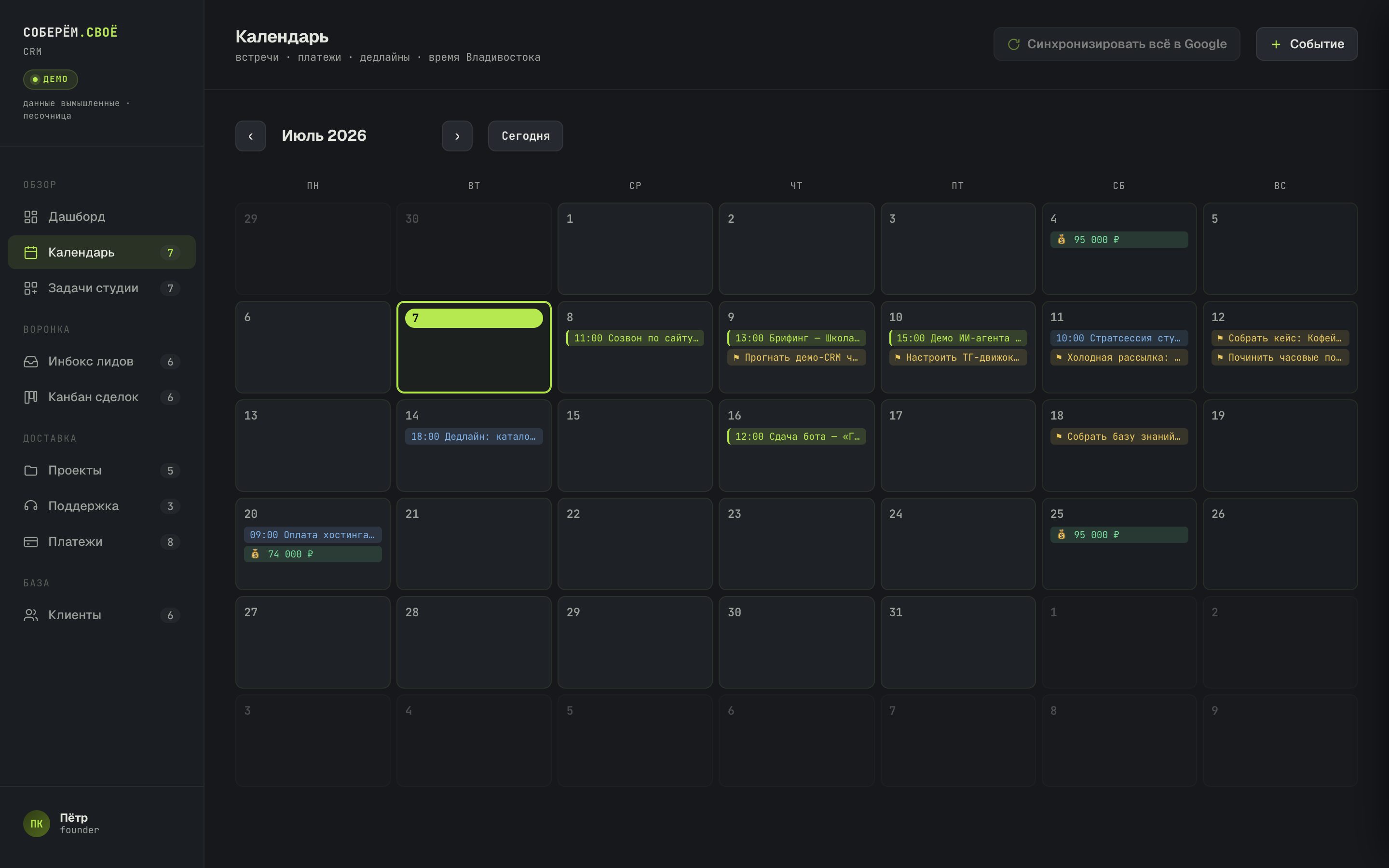
Task: Click the ПК user avatar
Action: click(x=36, y=824)
